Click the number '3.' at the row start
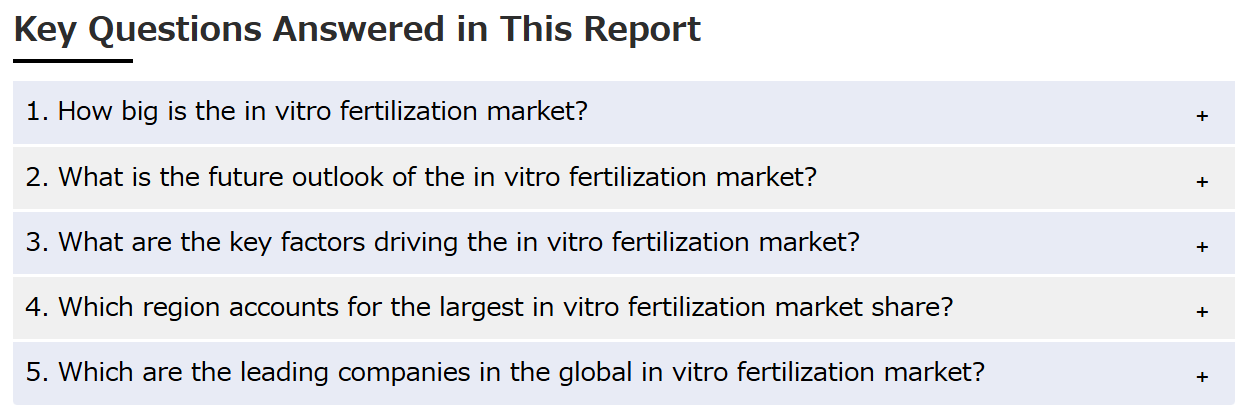Screen dimensions: 1239x411 (38, 242)
